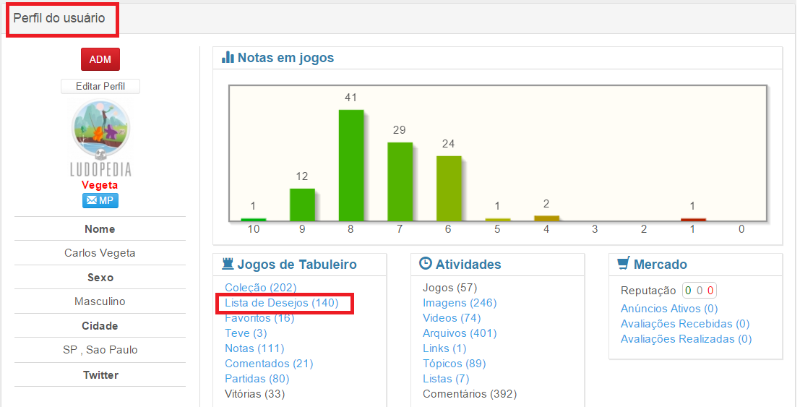Click the shopping cart icon beside Mercado
Screen dimensions: 800x407
pos(623,265)
